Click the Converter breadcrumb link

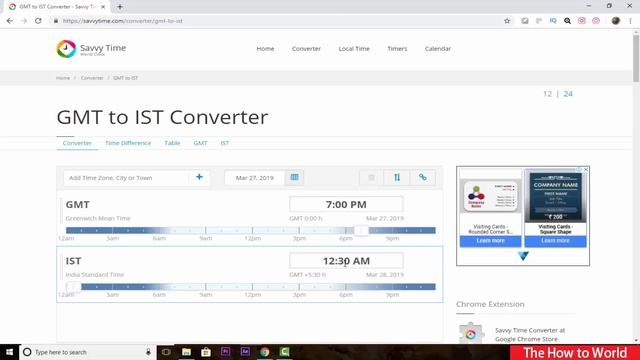(x=92, y=78)
